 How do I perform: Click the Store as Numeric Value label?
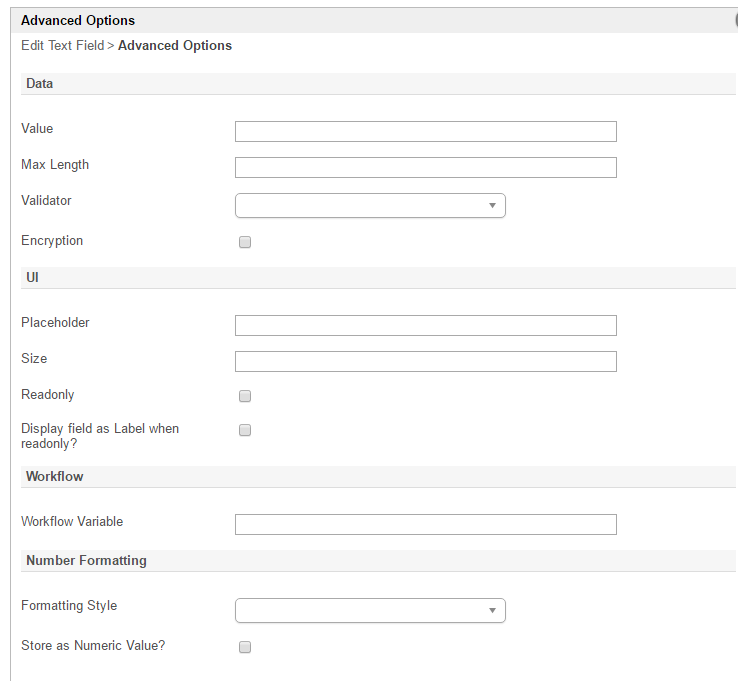click(x=93, y=646)
